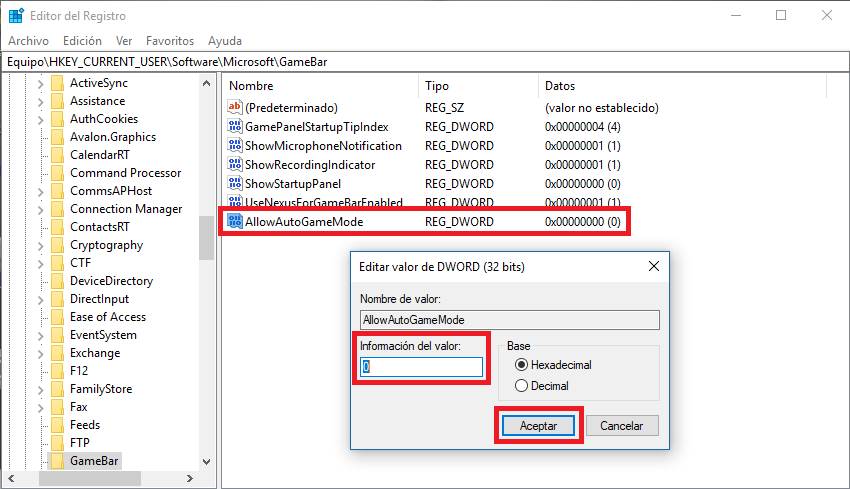Click the (Predeterminado) string value icon
850x489 pixels.
pyautogui.click(x=235, y=107)
